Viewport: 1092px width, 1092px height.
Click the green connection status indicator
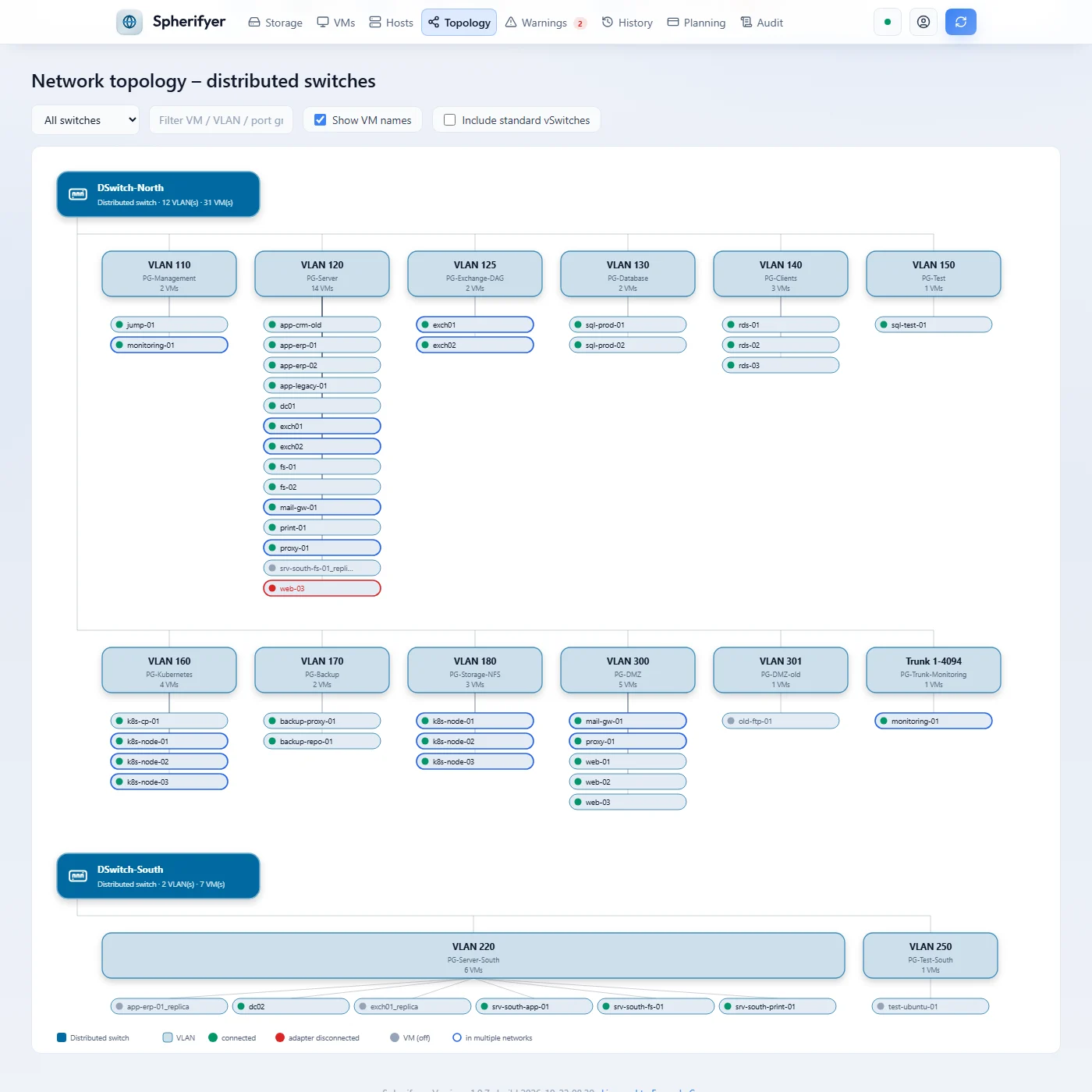[888, 22]
